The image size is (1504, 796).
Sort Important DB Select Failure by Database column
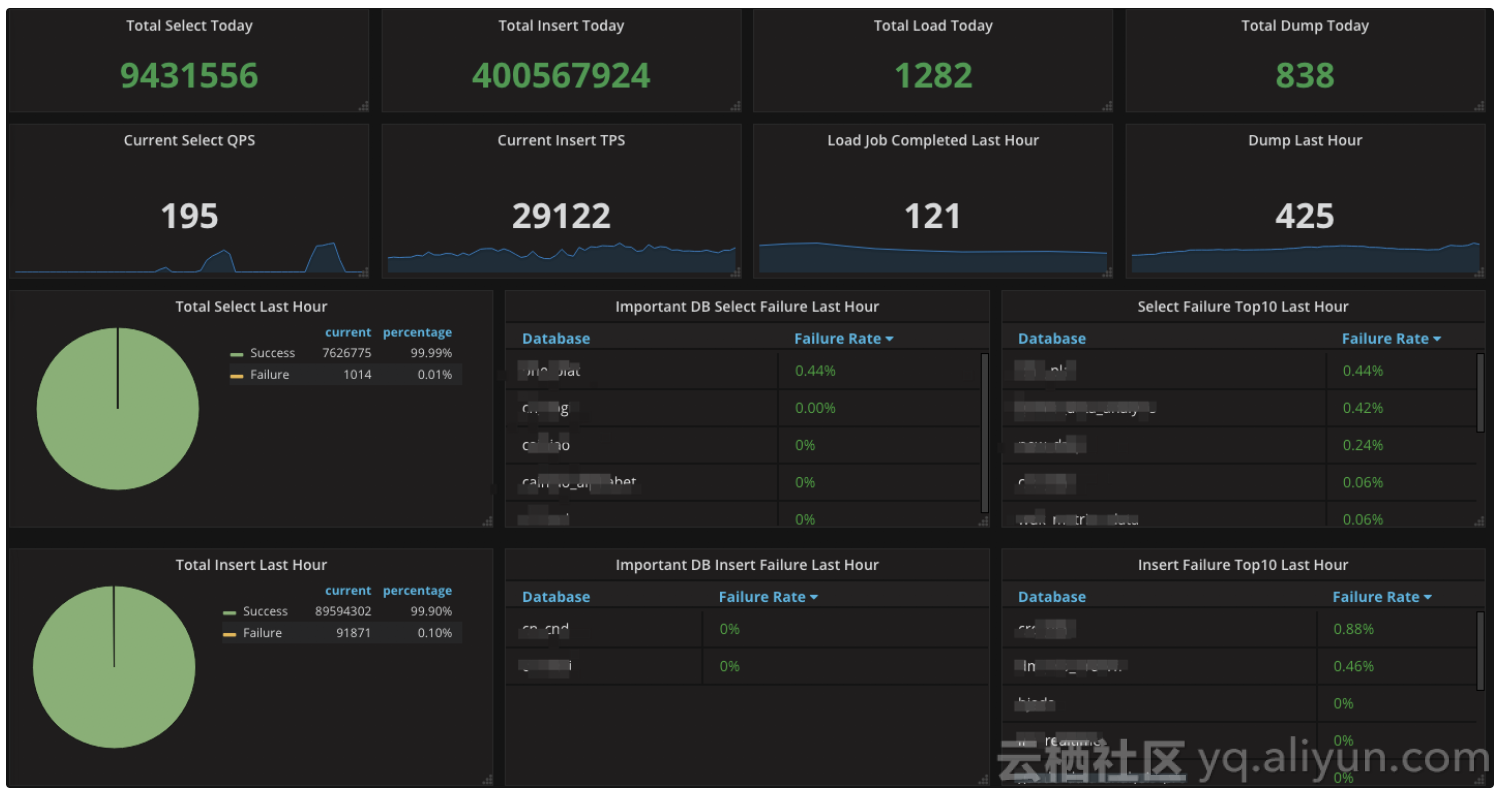556,339
